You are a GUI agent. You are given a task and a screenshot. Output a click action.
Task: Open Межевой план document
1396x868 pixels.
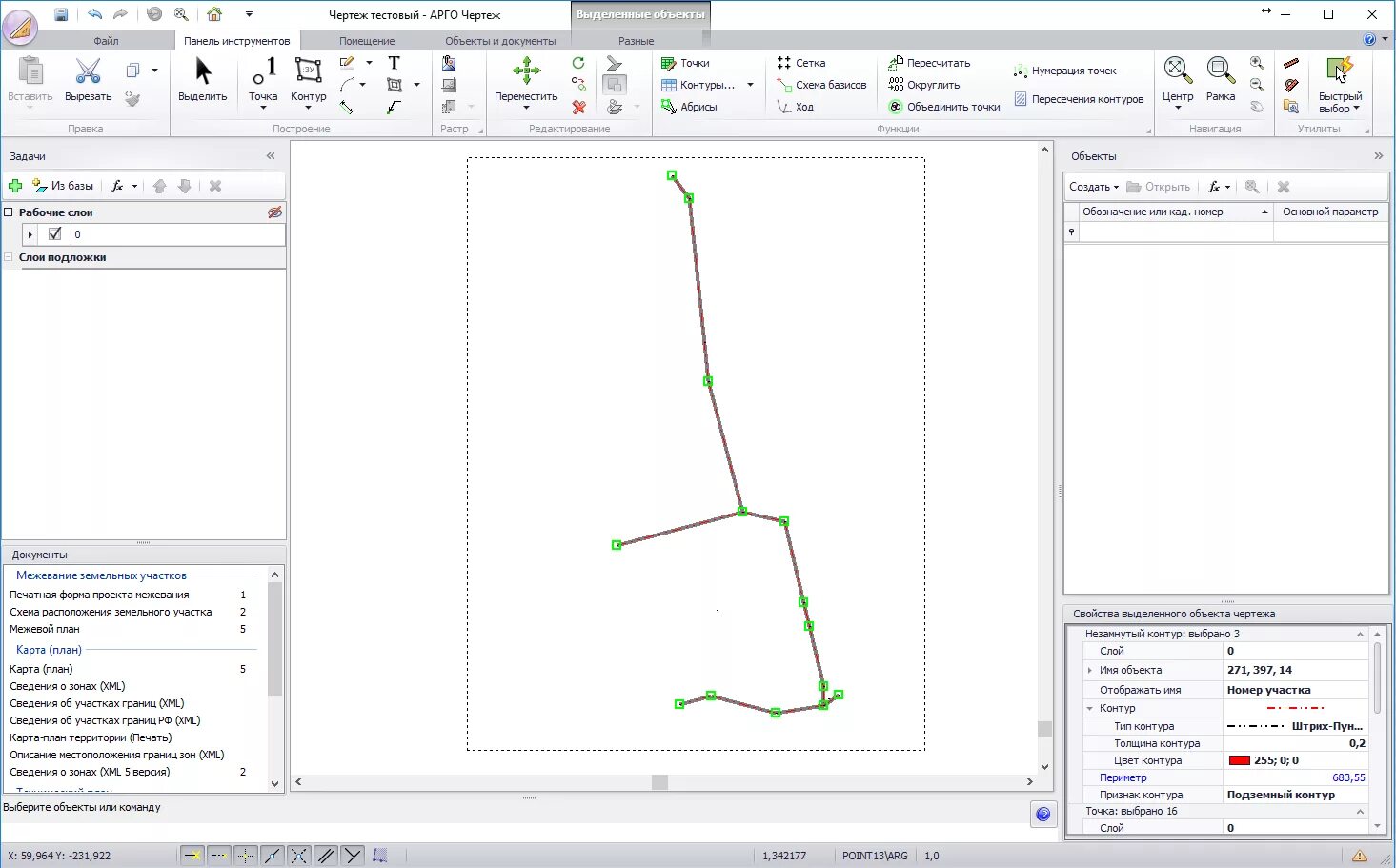[x=45, y=629]
